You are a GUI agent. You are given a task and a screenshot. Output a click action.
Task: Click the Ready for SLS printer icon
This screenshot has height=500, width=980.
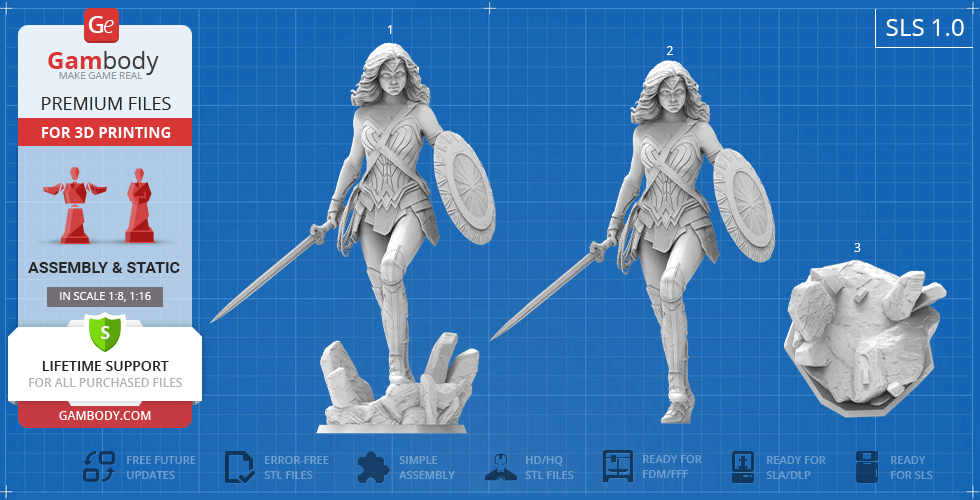(x=870, y=467)
